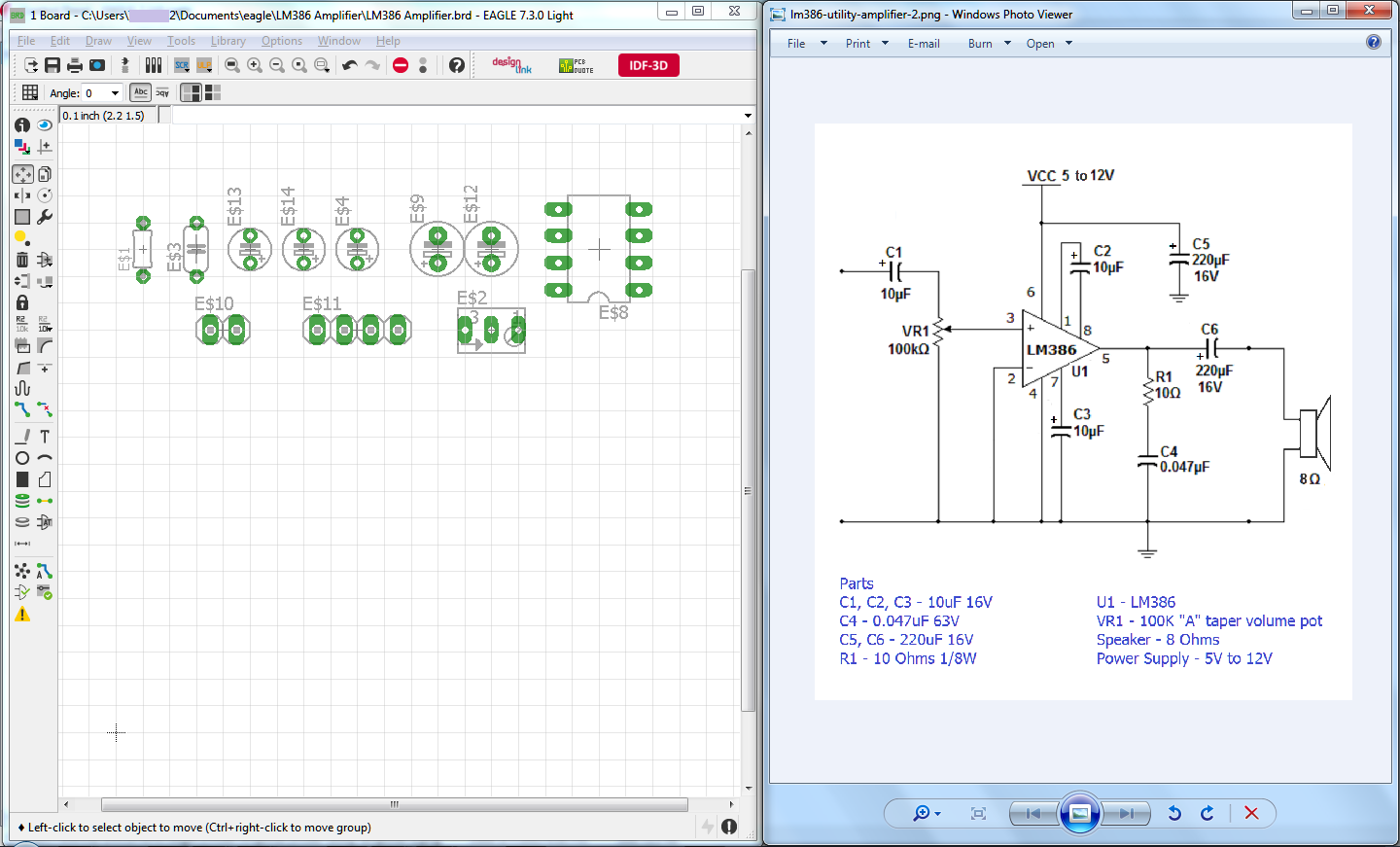The height and width of the screenshot is (847, 1400).
Task: Click the IDF-3D button
Action: [x=647, y=65]
